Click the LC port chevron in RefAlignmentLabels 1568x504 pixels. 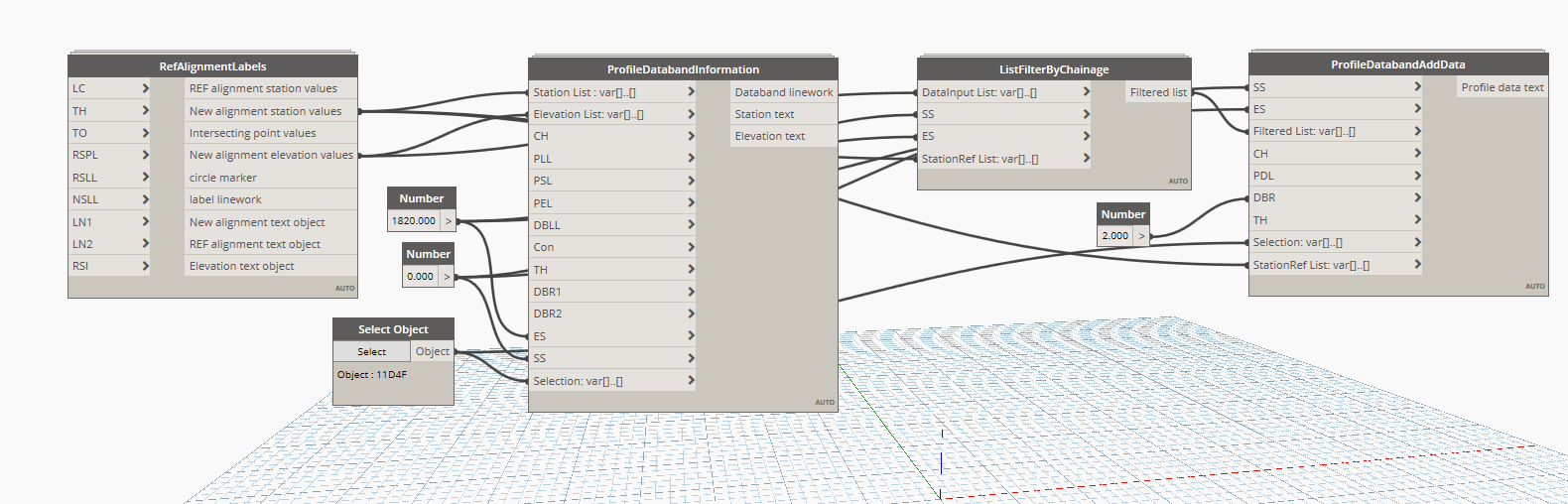click(145, 88)
